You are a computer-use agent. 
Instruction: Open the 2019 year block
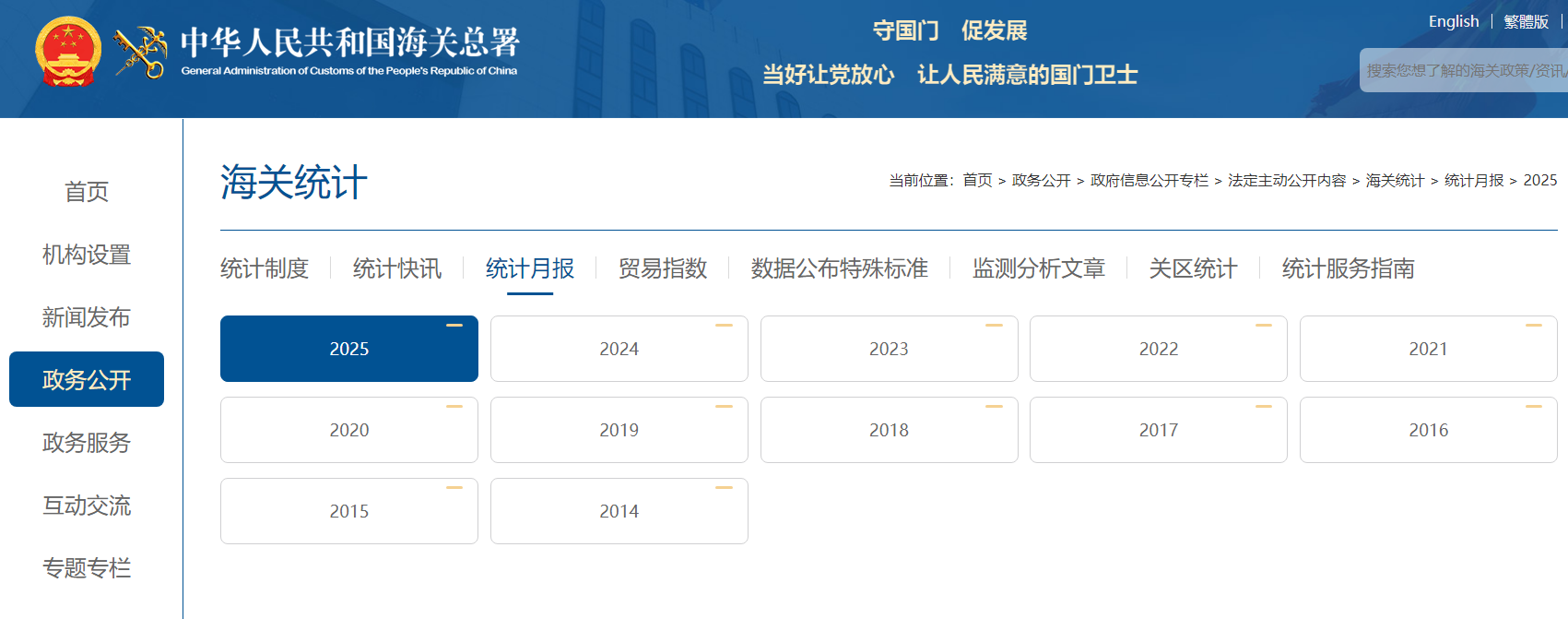[619, 430]
